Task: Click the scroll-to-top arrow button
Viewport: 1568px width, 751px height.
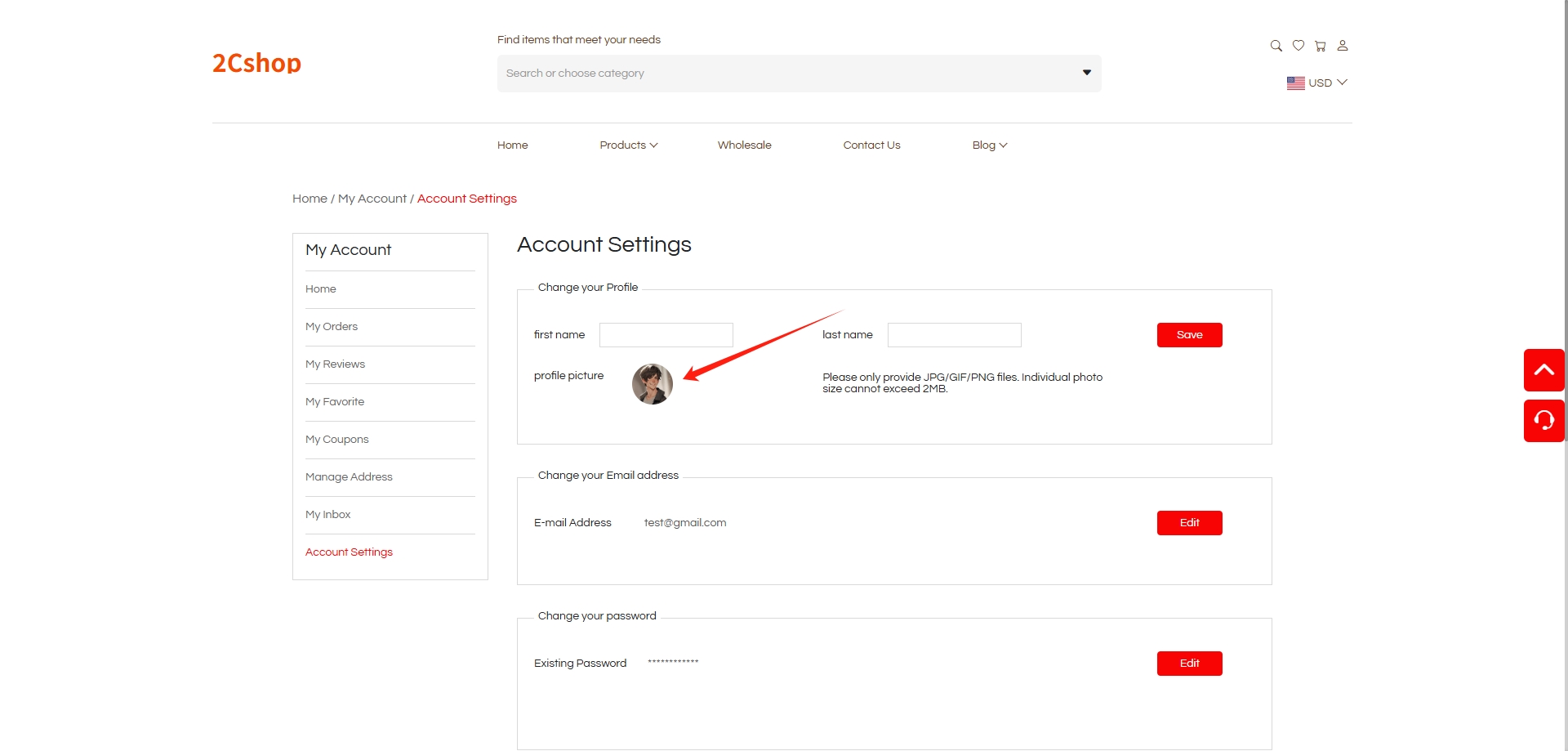Action: click(1543, 370)
